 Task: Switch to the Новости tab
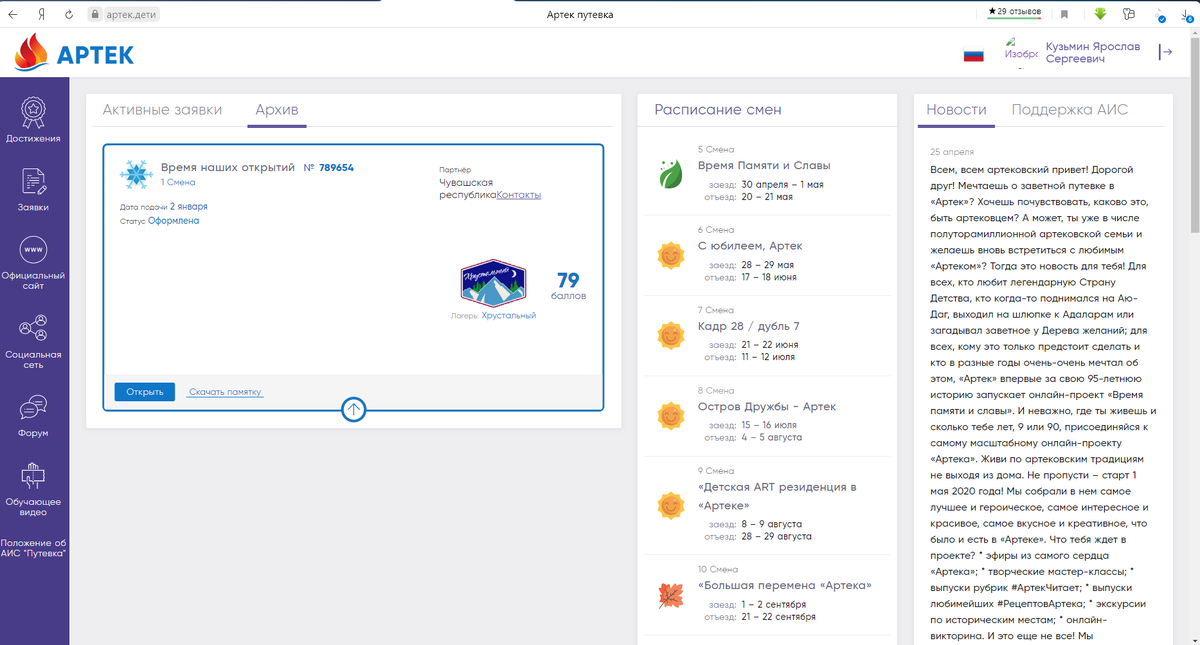[956, 110]
